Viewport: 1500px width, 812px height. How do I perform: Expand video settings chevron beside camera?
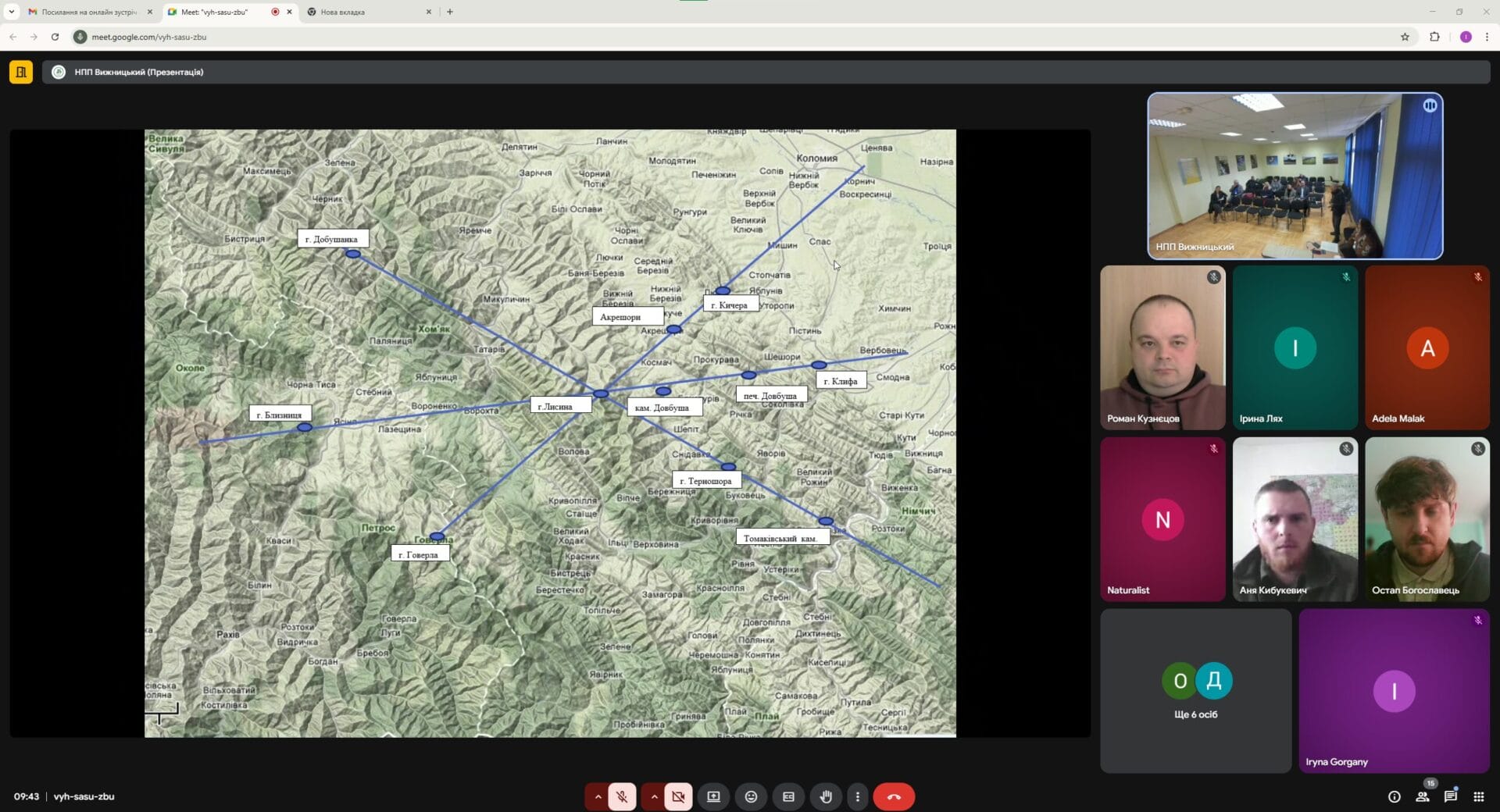click(654, 796)
